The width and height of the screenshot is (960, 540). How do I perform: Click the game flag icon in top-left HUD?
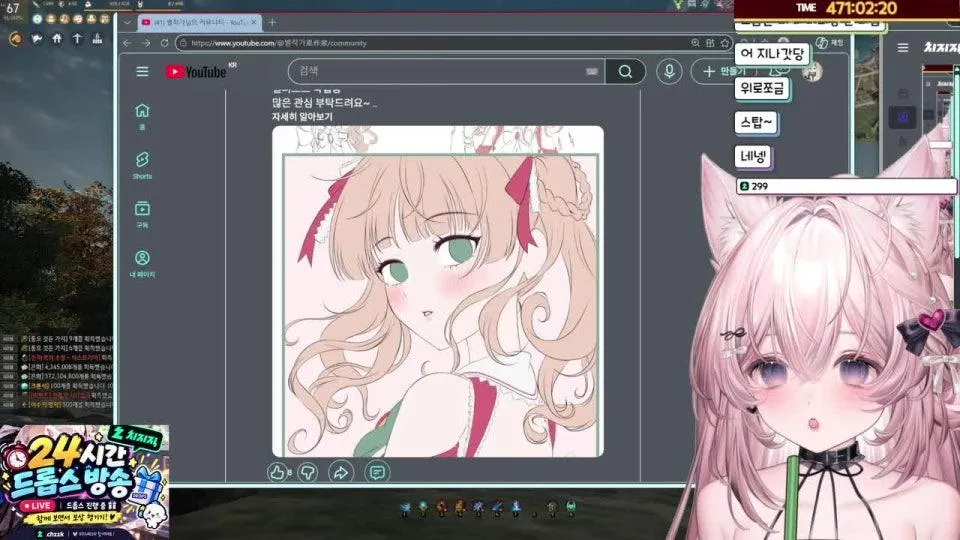tap(37, 39)
